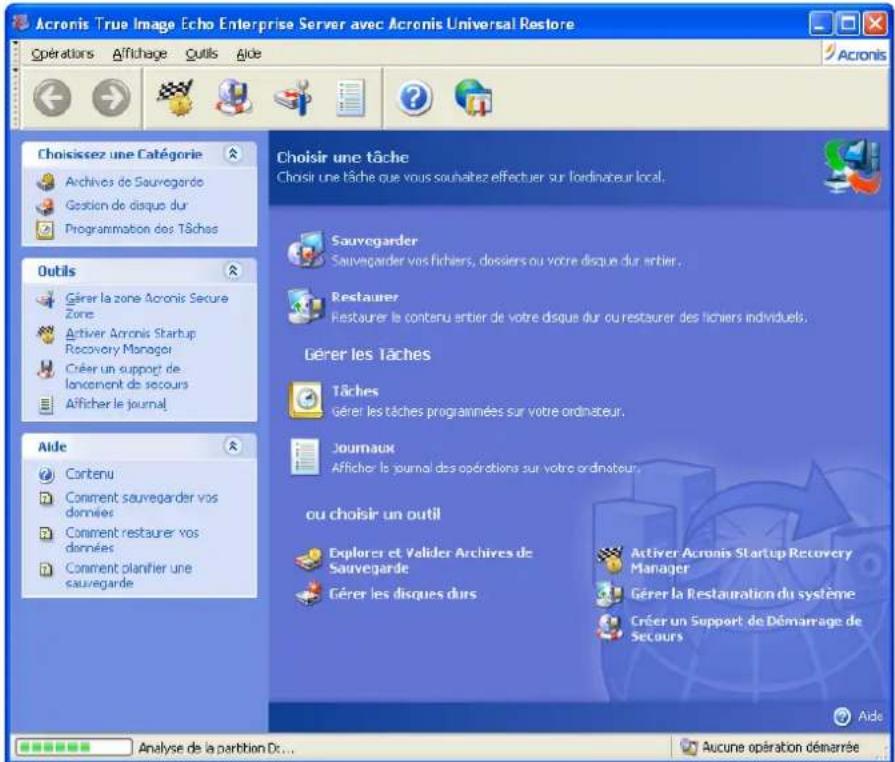Open the Afficher le journal link
This screenshot has width=895, height=762.
pyautogui.click(x=116, y=404)
